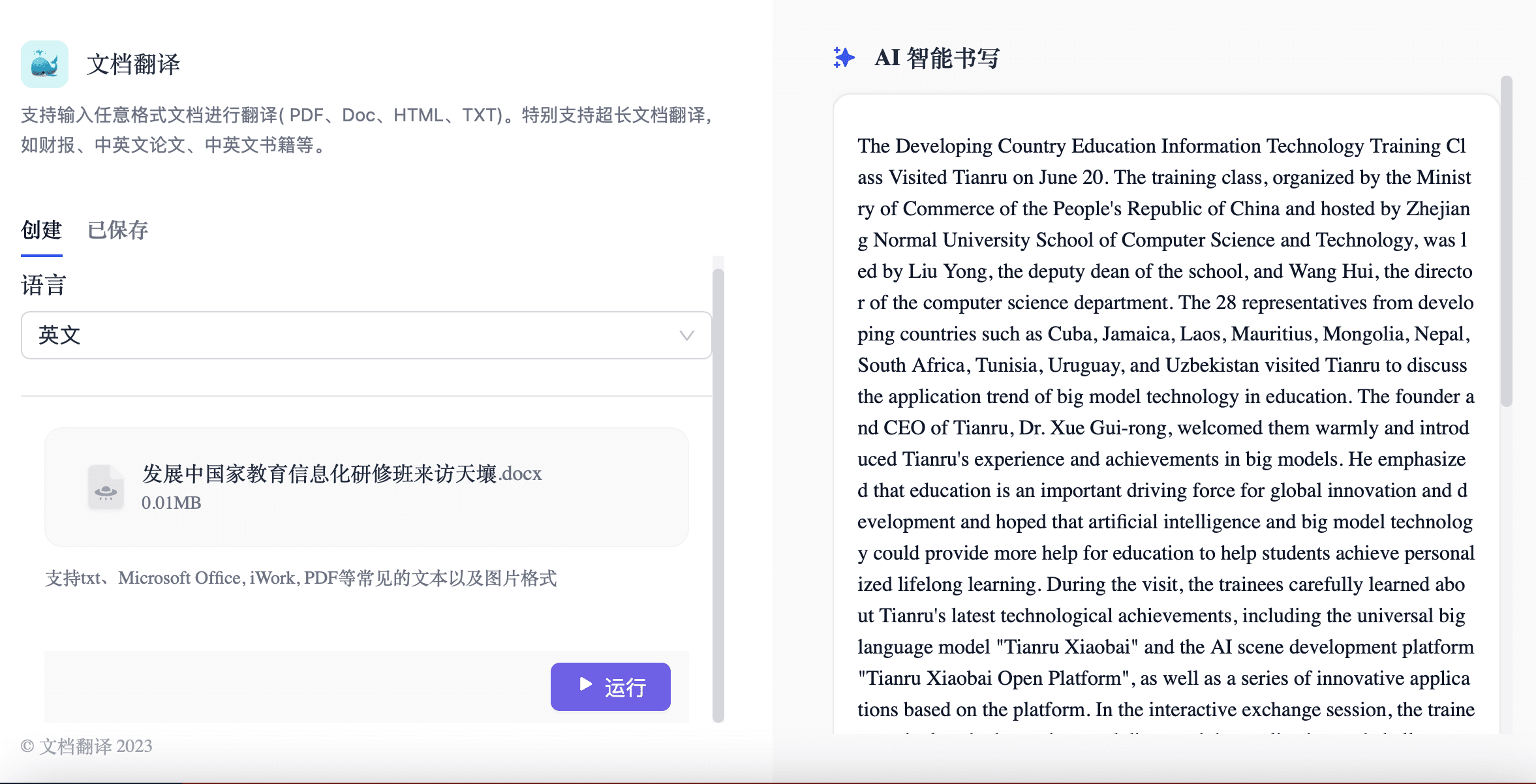1536x784 pixels.
Task: Select the uploaded 发展中国家教育信息化研修班来访天壤.docx file name
Action: click(342, 474)
